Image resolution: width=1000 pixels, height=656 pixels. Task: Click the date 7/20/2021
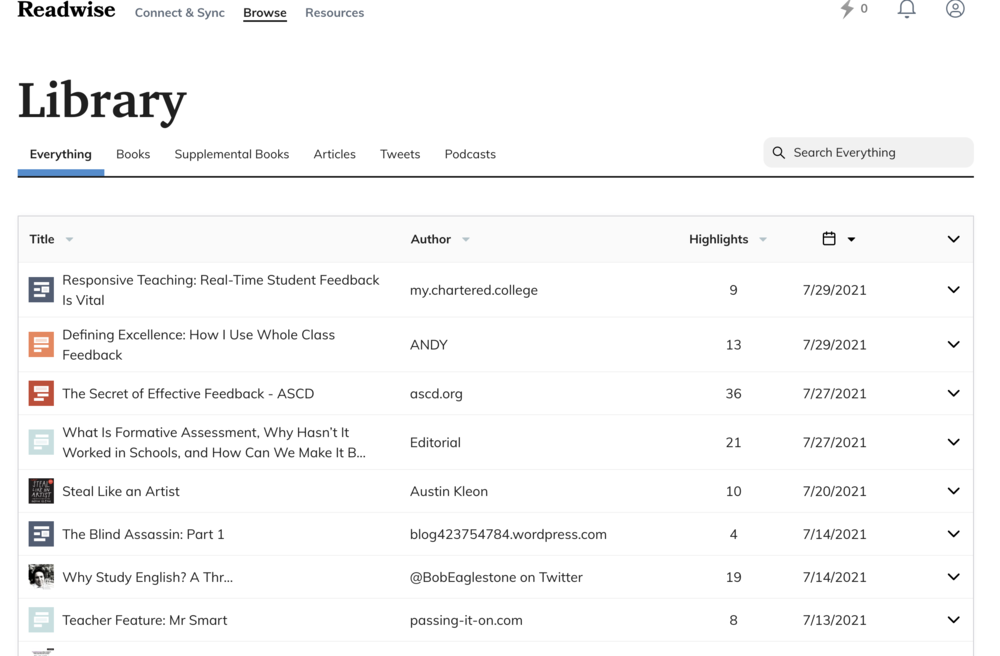pyautogui.click(x=834, y=492)
